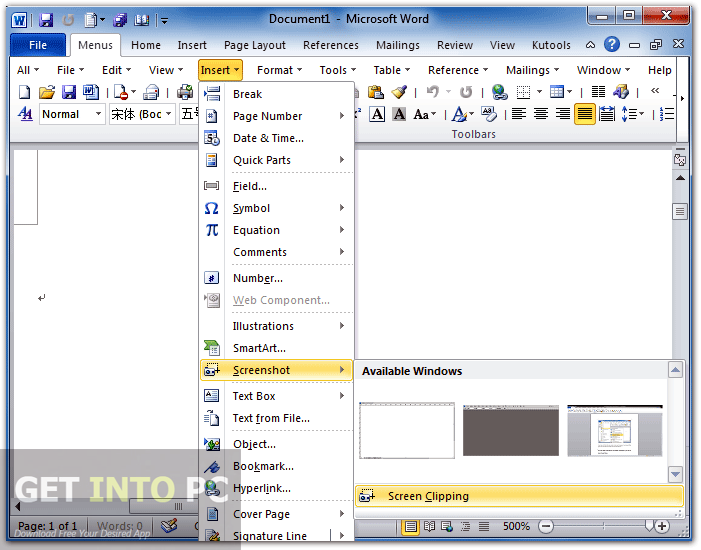Viewport: 701px width, 550px height.
Task: Select the blank white window thumbnail
Action: click(406, 430)
